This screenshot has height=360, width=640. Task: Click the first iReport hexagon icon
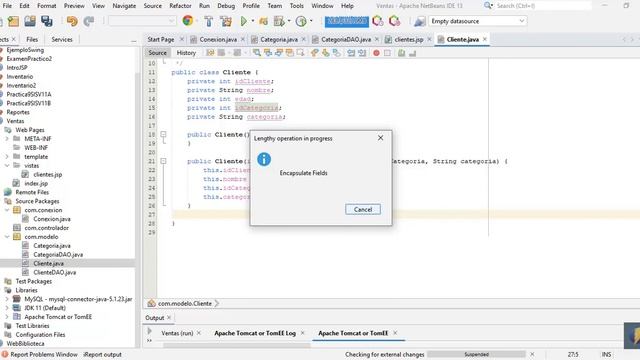tap(378, 21)
